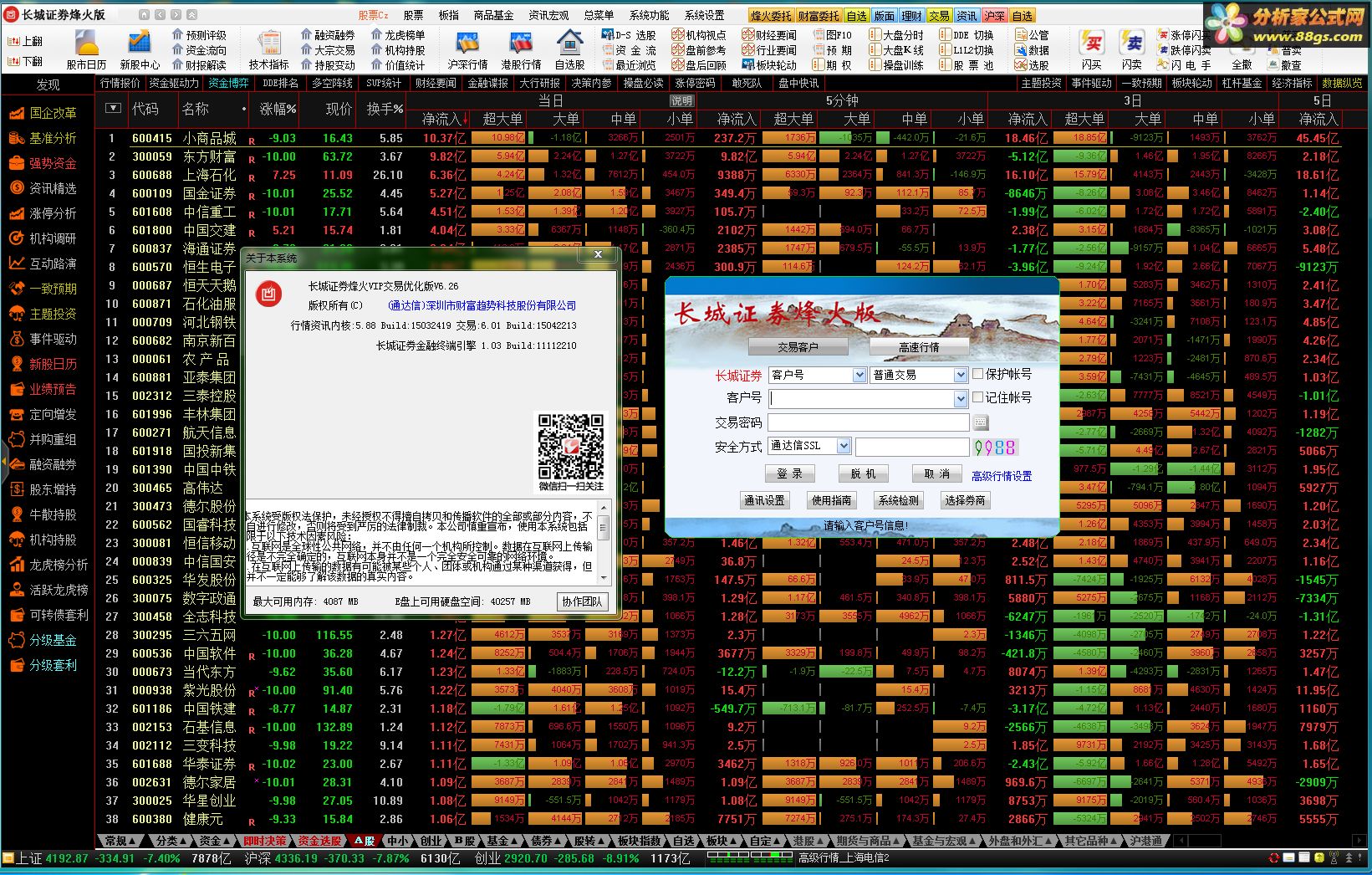Open the 自选股 watchlist house icon

point(570,49)
